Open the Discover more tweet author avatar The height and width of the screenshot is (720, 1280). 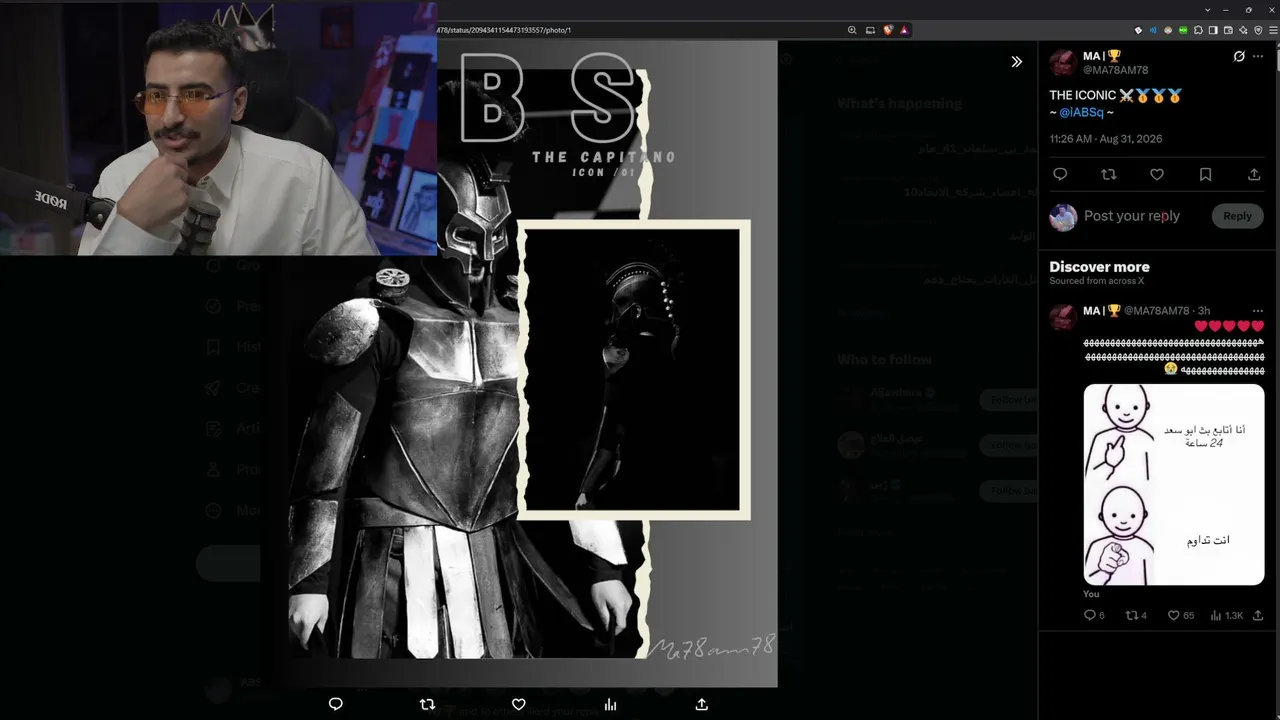pyautogui.click(x=1063, y=317)
